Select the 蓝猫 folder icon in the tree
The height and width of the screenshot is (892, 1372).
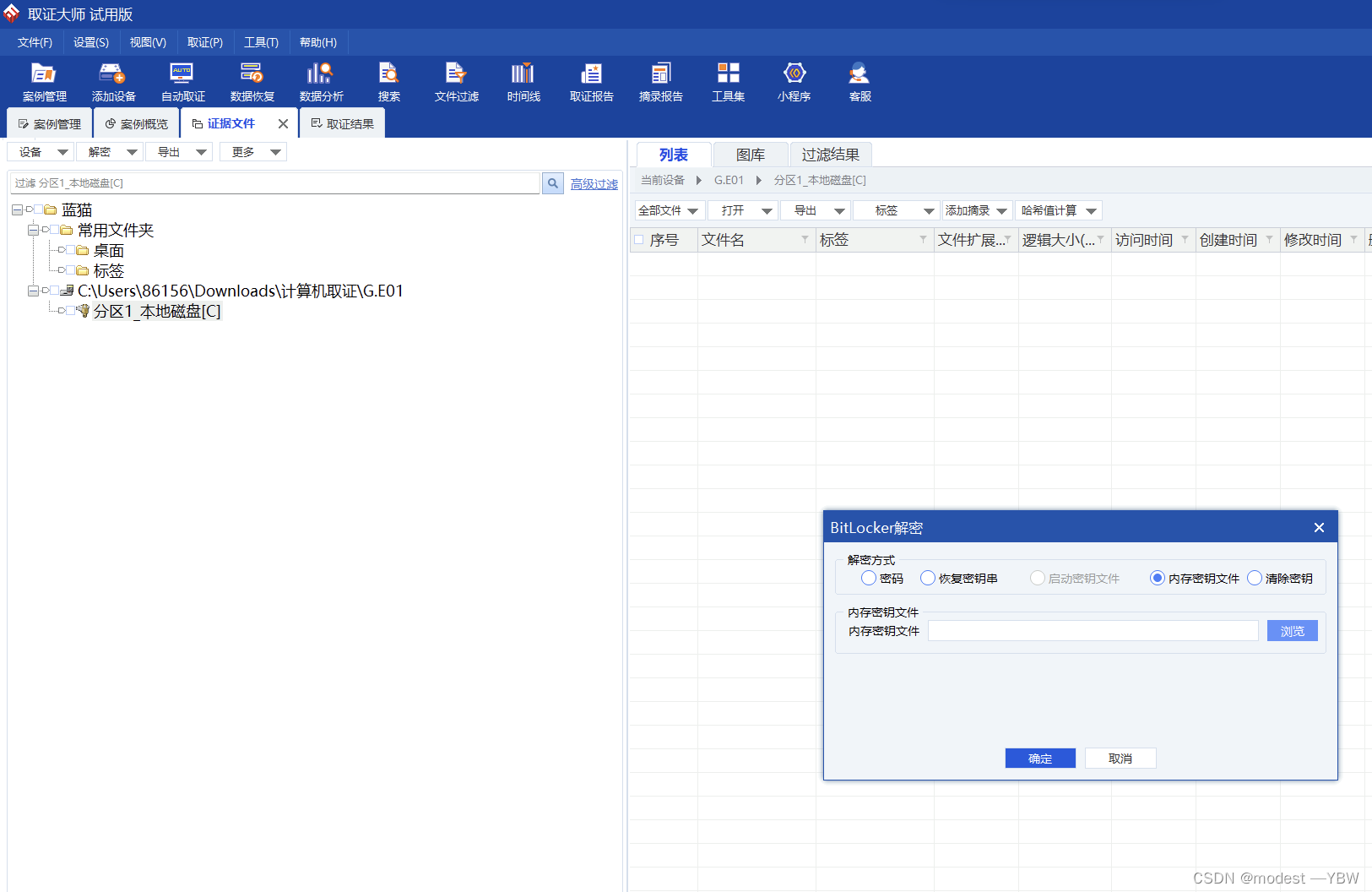click(51, 209)
